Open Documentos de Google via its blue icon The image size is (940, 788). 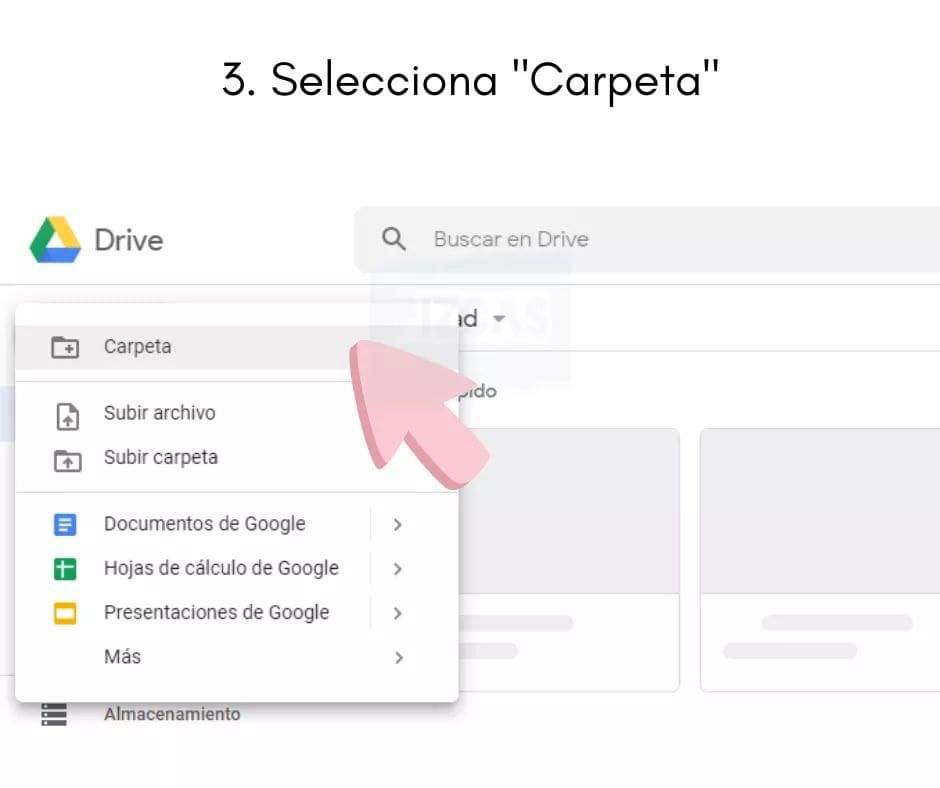[x=66, y=523]
